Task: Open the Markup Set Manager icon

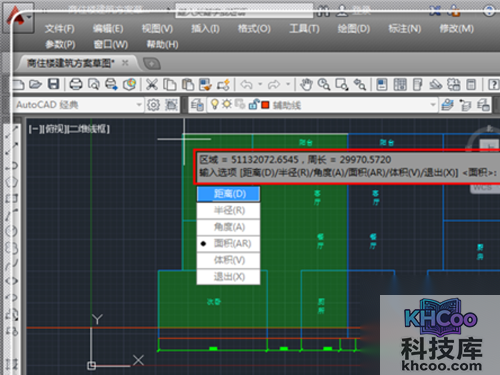Action: [x=453, y=84]
